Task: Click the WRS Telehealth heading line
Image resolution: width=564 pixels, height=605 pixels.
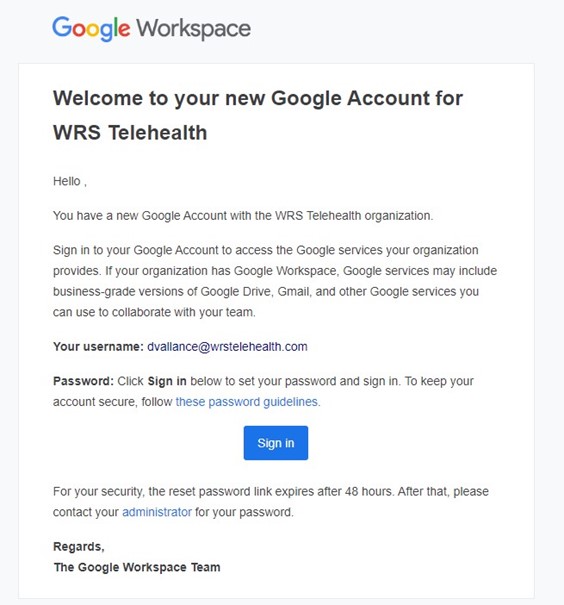Action: [x=130, y=133]
